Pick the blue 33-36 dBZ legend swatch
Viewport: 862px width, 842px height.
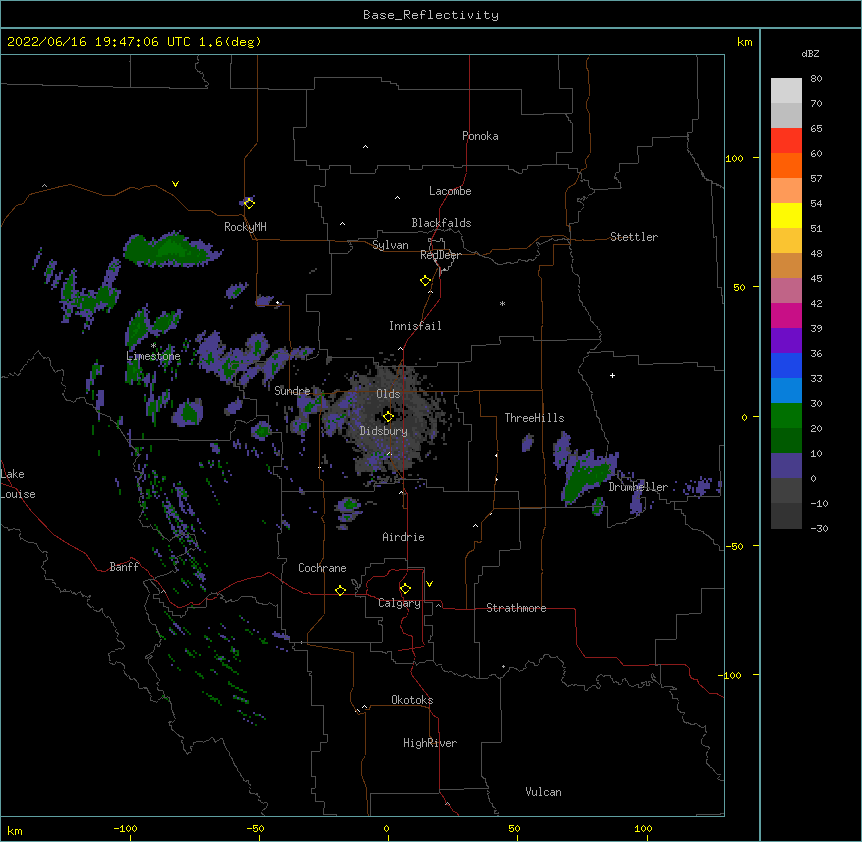786,366
